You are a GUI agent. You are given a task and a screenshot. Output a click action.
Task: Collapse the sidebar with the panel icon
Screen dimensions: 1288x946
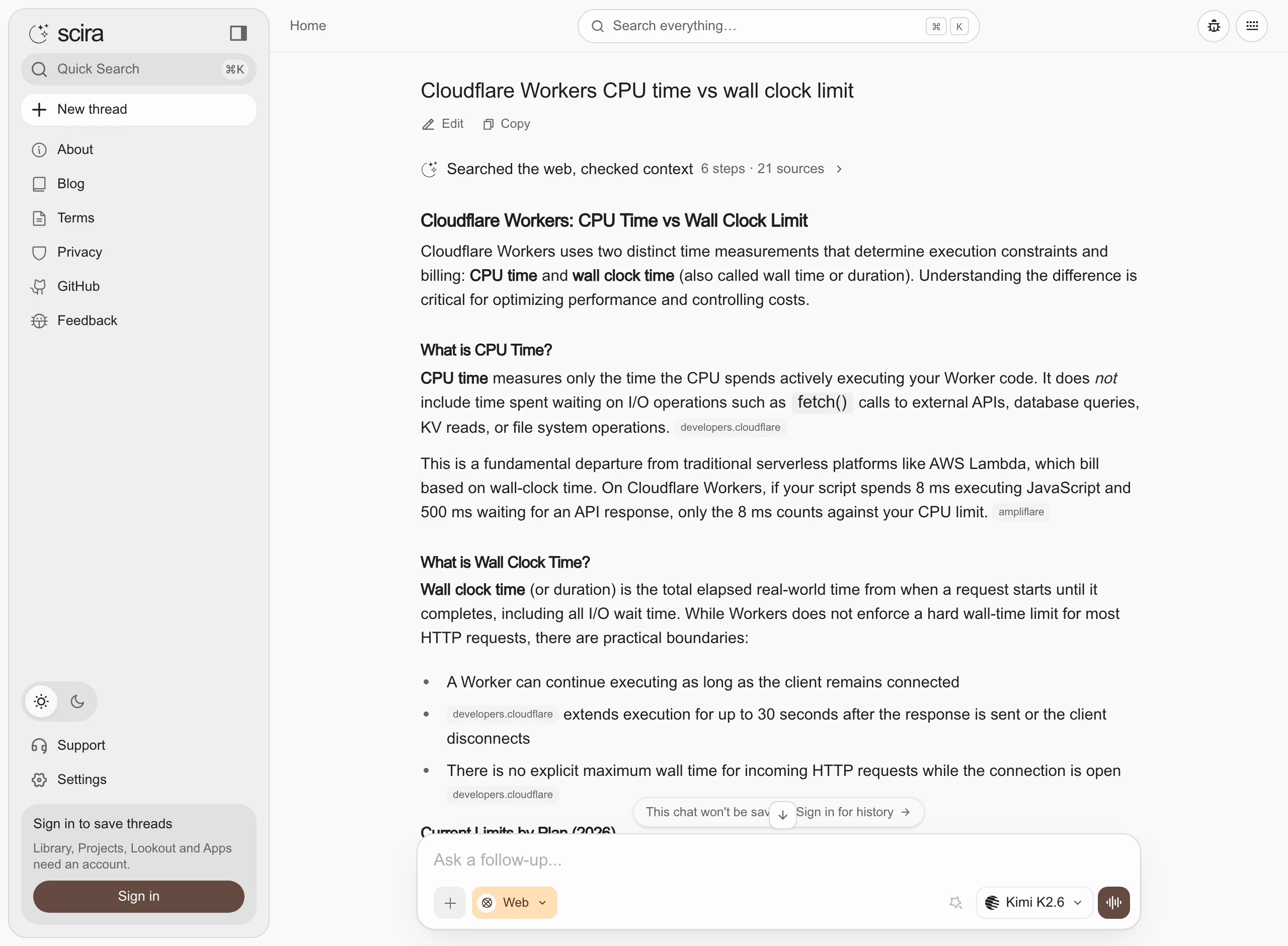[238, 33]
